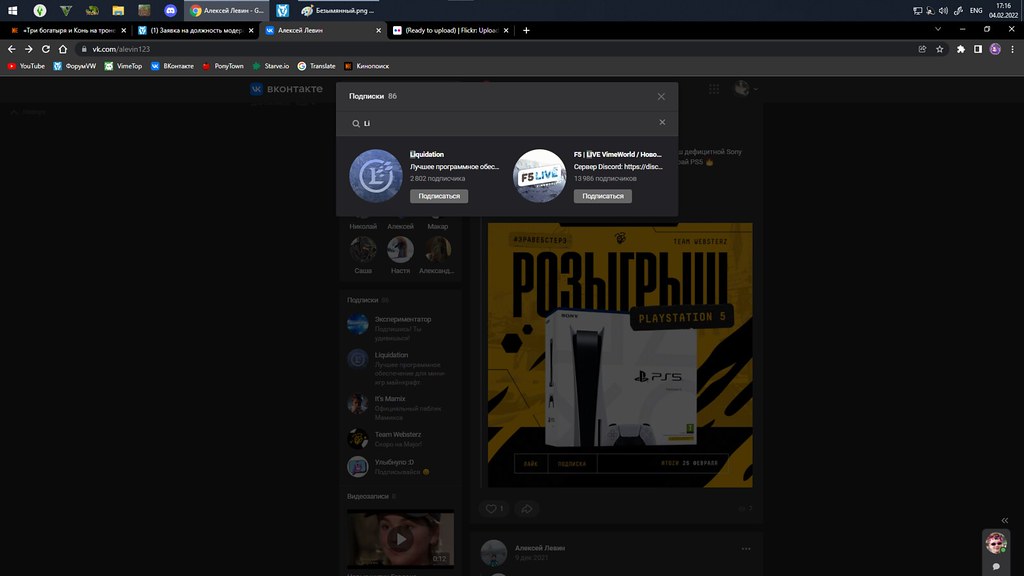This screenshot has width=1024, height=576.
Task: Subscribe to F5 LIVE VimeWorld community
Action: (x=602, y=196)
